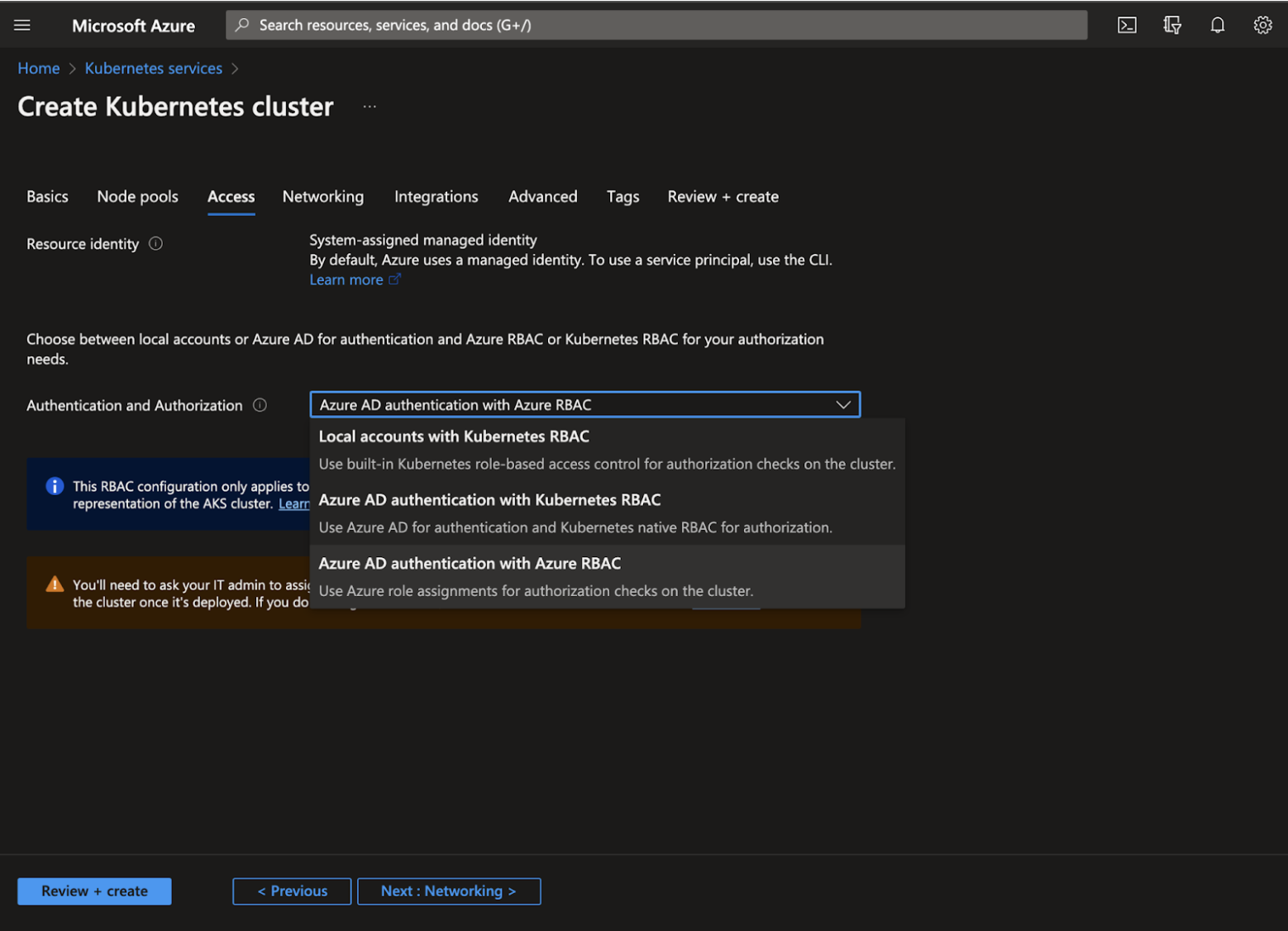Choose Azure AD authentication with Kubernetes RBAC
The width and height of the screenshot is (1288, 931).
tap(607, 513)
